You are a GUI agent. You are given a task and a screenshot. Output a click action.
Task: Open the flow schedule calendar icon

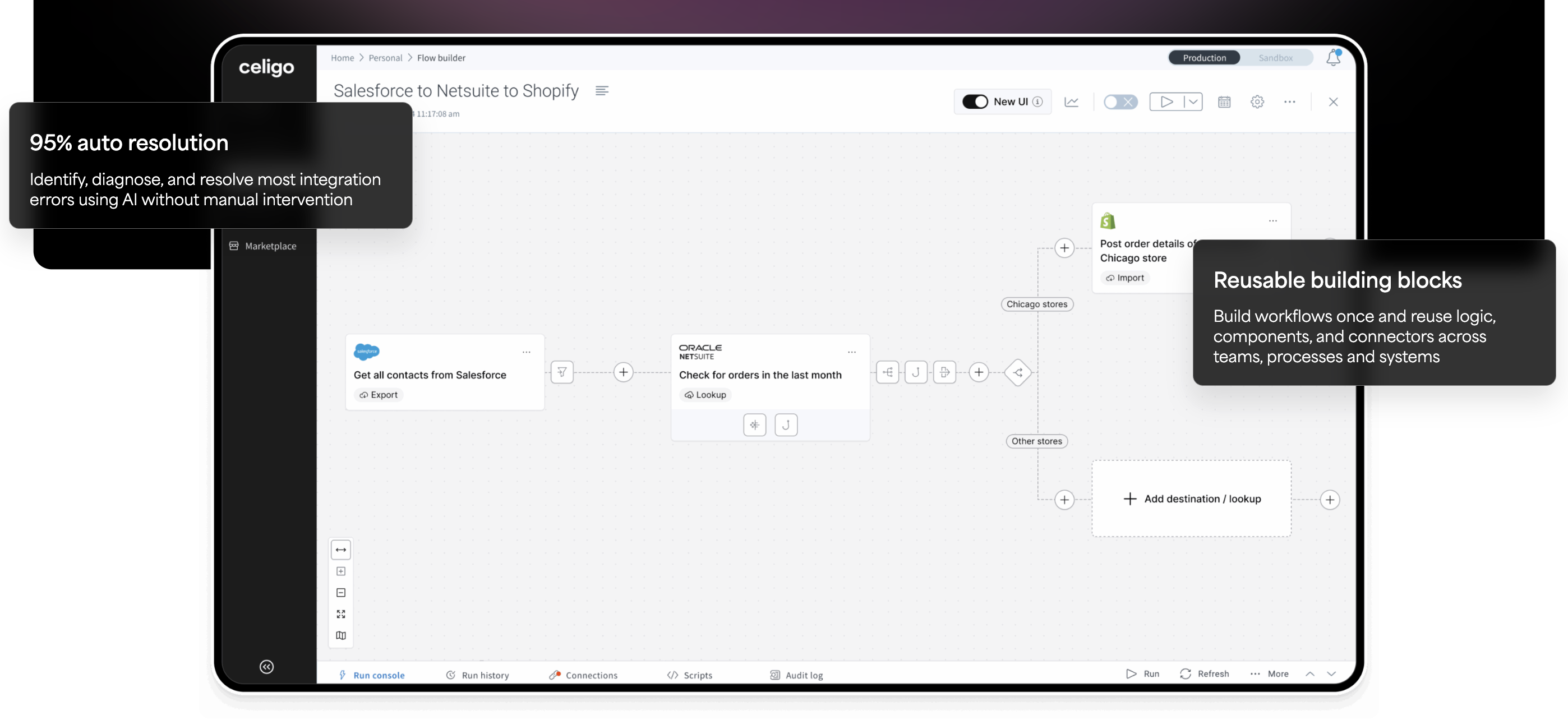click(1224, 101)
